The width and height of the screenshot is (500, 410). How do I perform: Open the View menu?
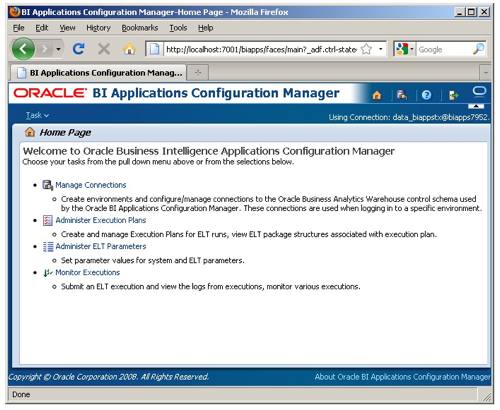(x=68, y=28)
